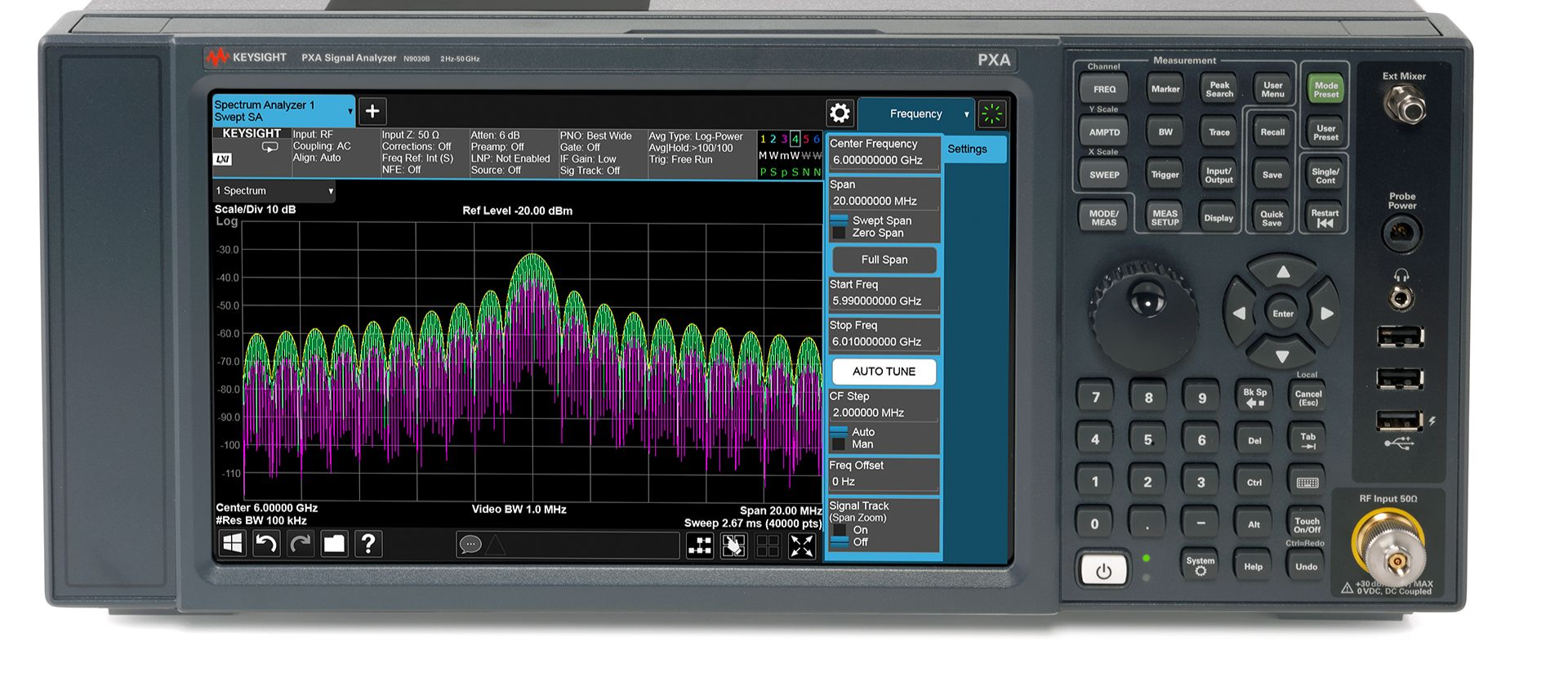Click the Full Span button

click(x=884, y=260)
